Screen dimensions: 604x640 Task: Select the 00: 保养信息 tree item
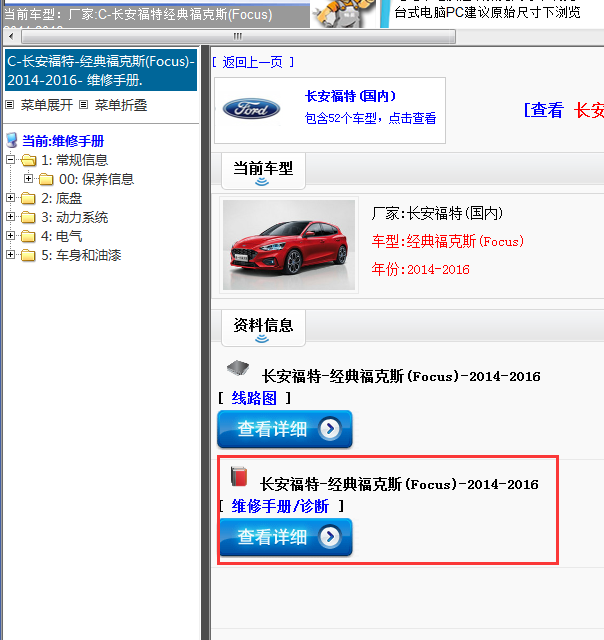[97, 179]
